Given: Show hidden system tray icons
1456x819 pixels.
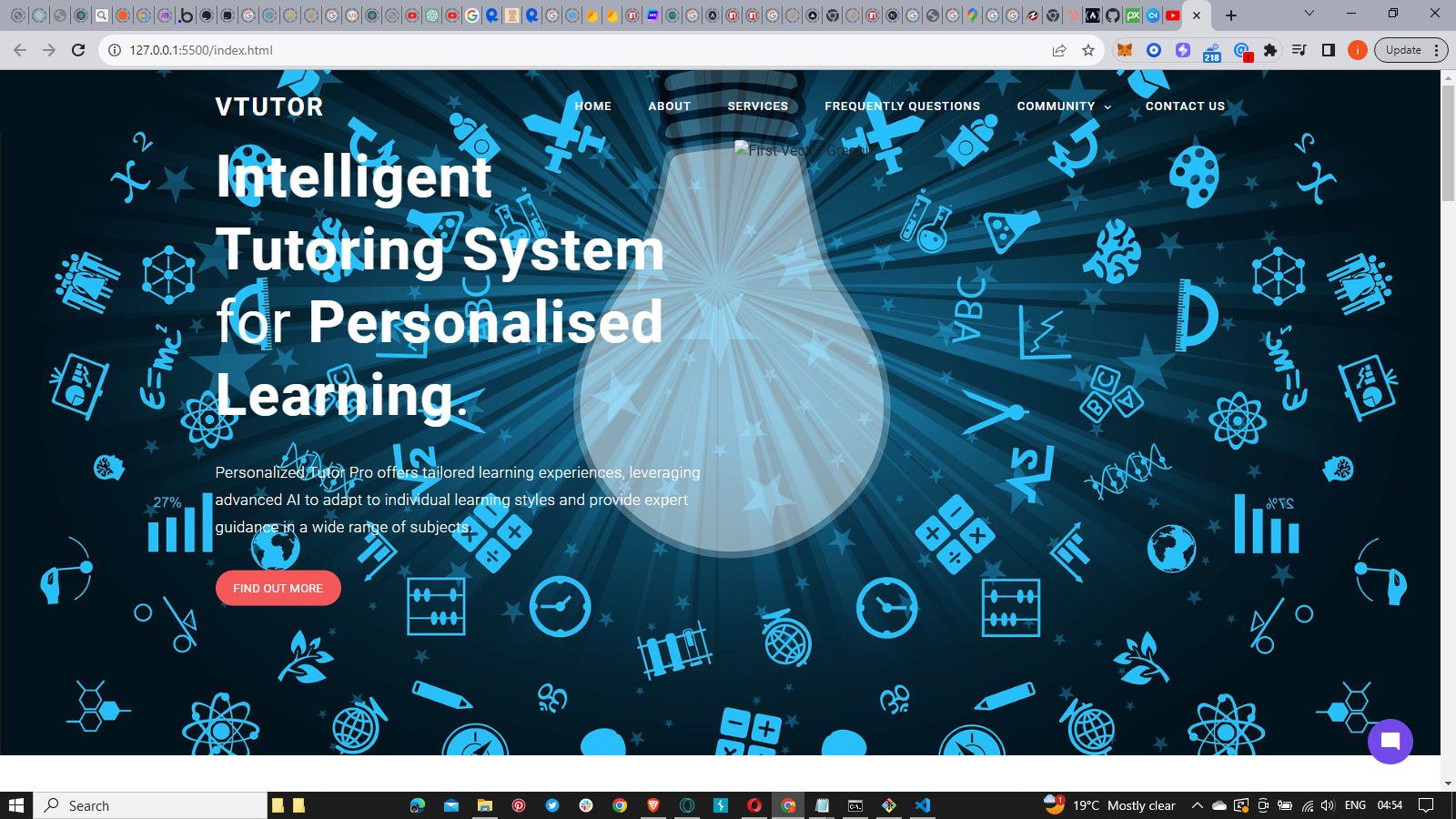Looking at the screenshot, I should [1198, 805].
